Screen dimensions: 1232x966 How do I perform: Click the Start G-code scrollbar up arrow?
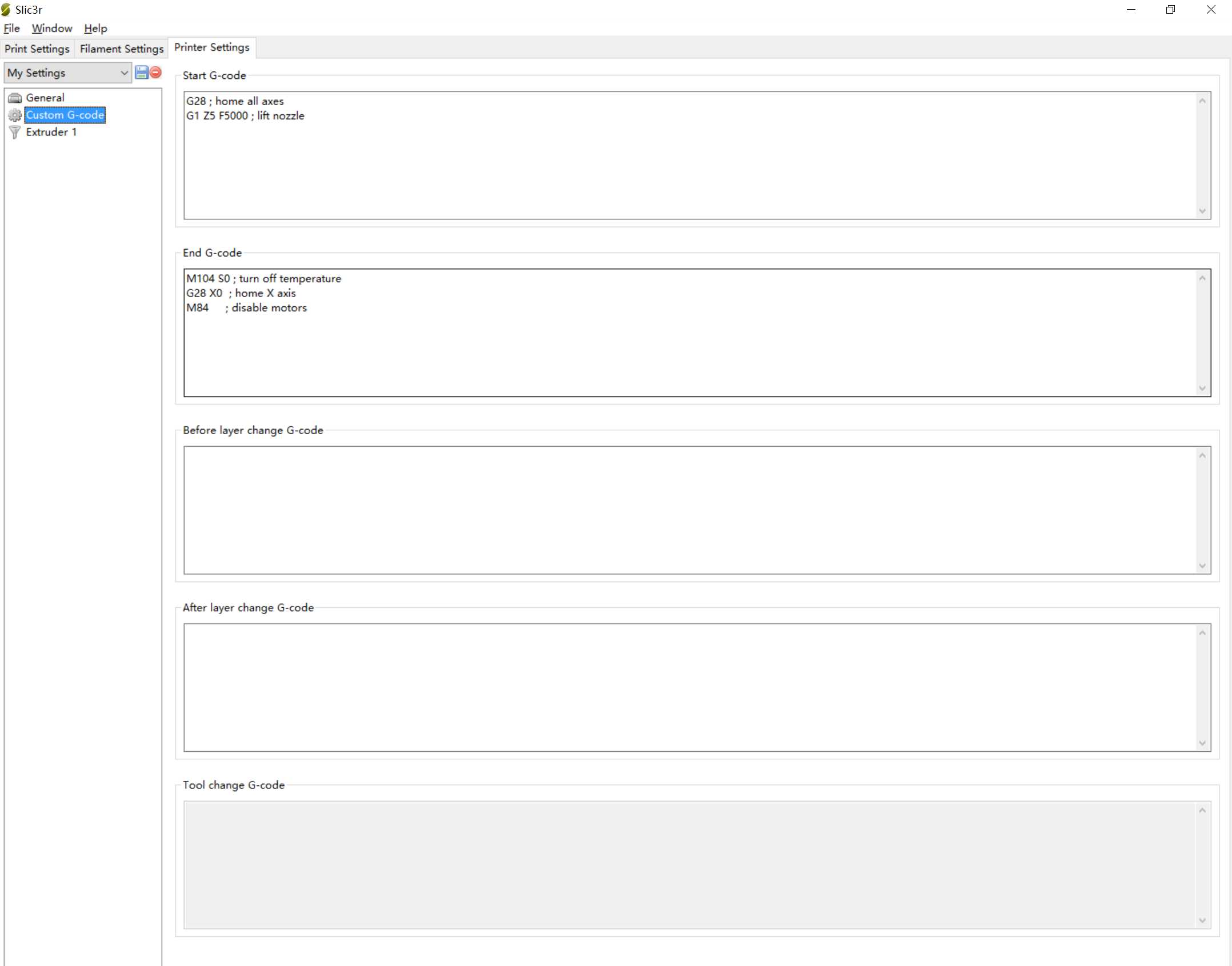(1202, 101)
